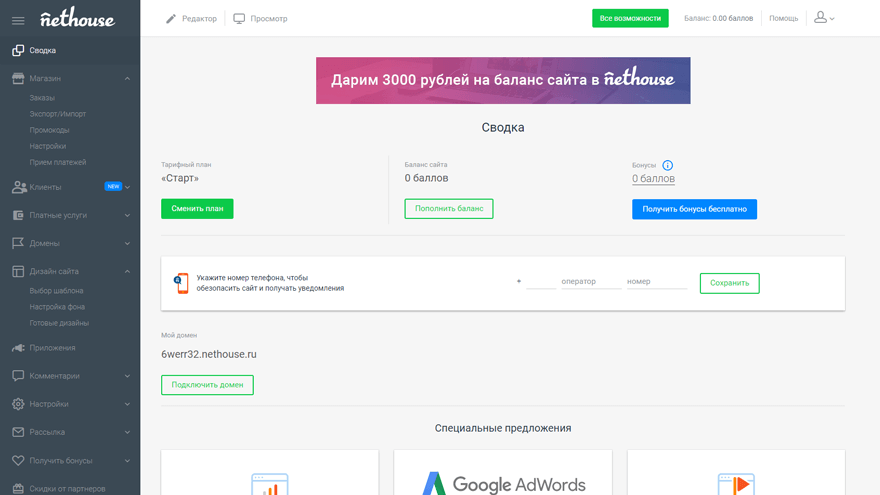Click the Сменить план button
The height and width of the screenshot is (495, 880).
point(197,209)
